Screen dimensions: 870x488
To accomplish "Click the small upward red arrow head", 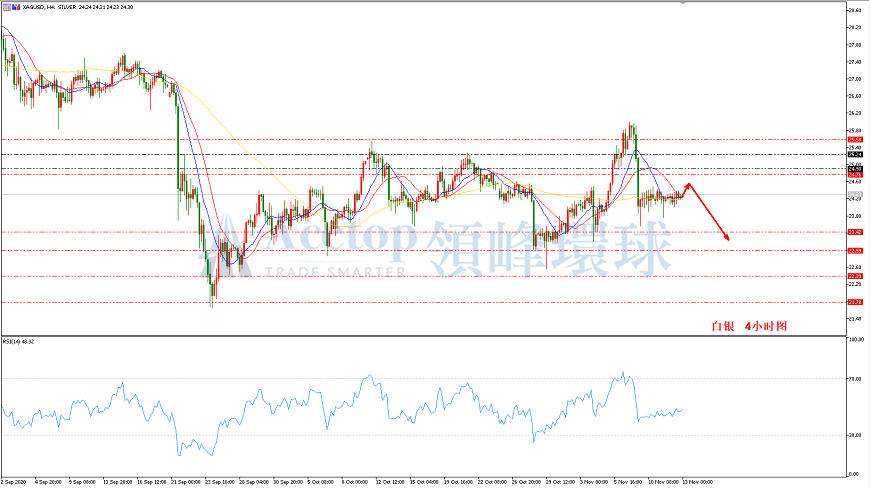I will coord(689,185).
